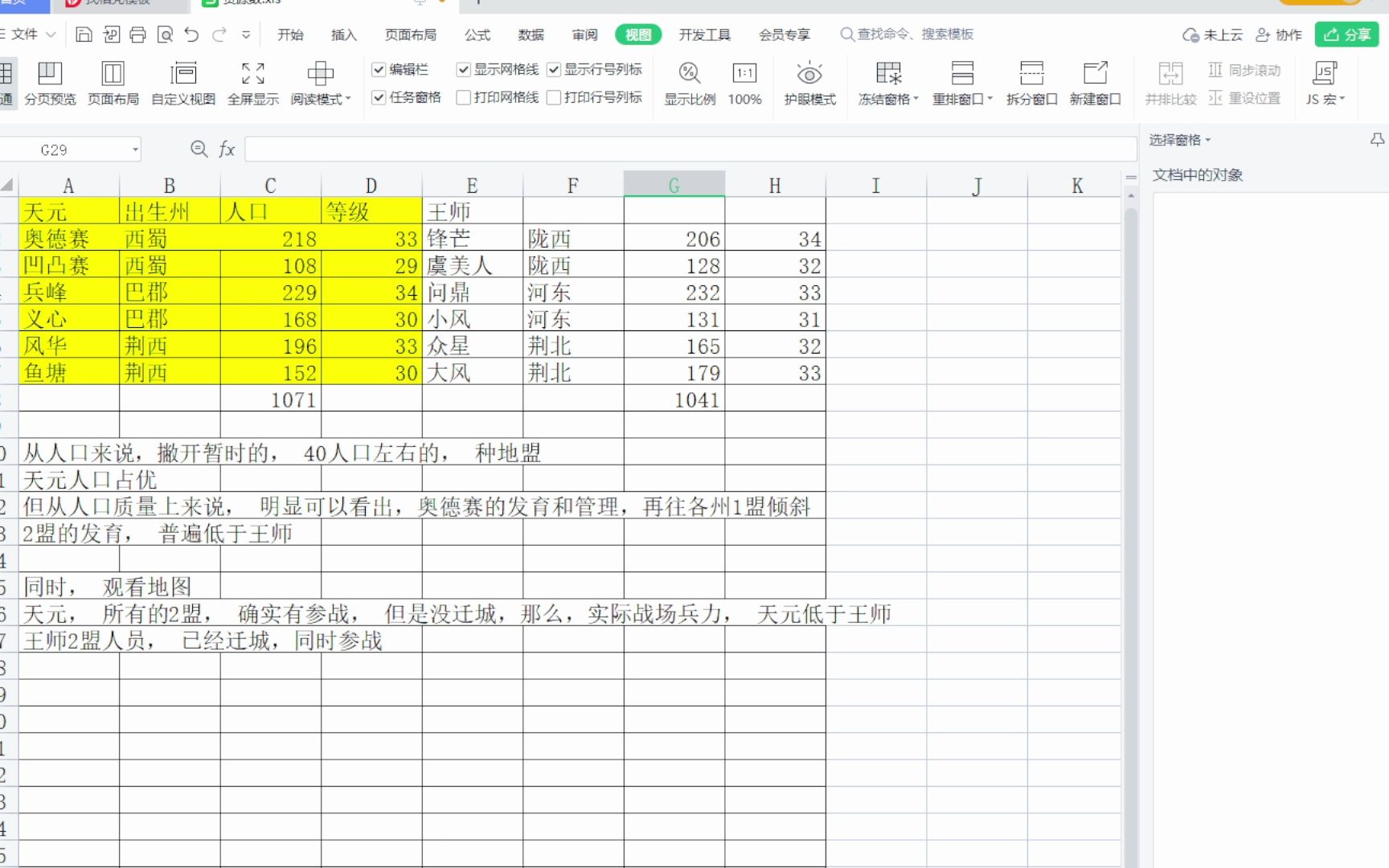Viewport: 1389px width, 868px height.
Task: Expand the JS 宏 dropdown arrow
Action: pyautogui.click(x=1342, y=99)
